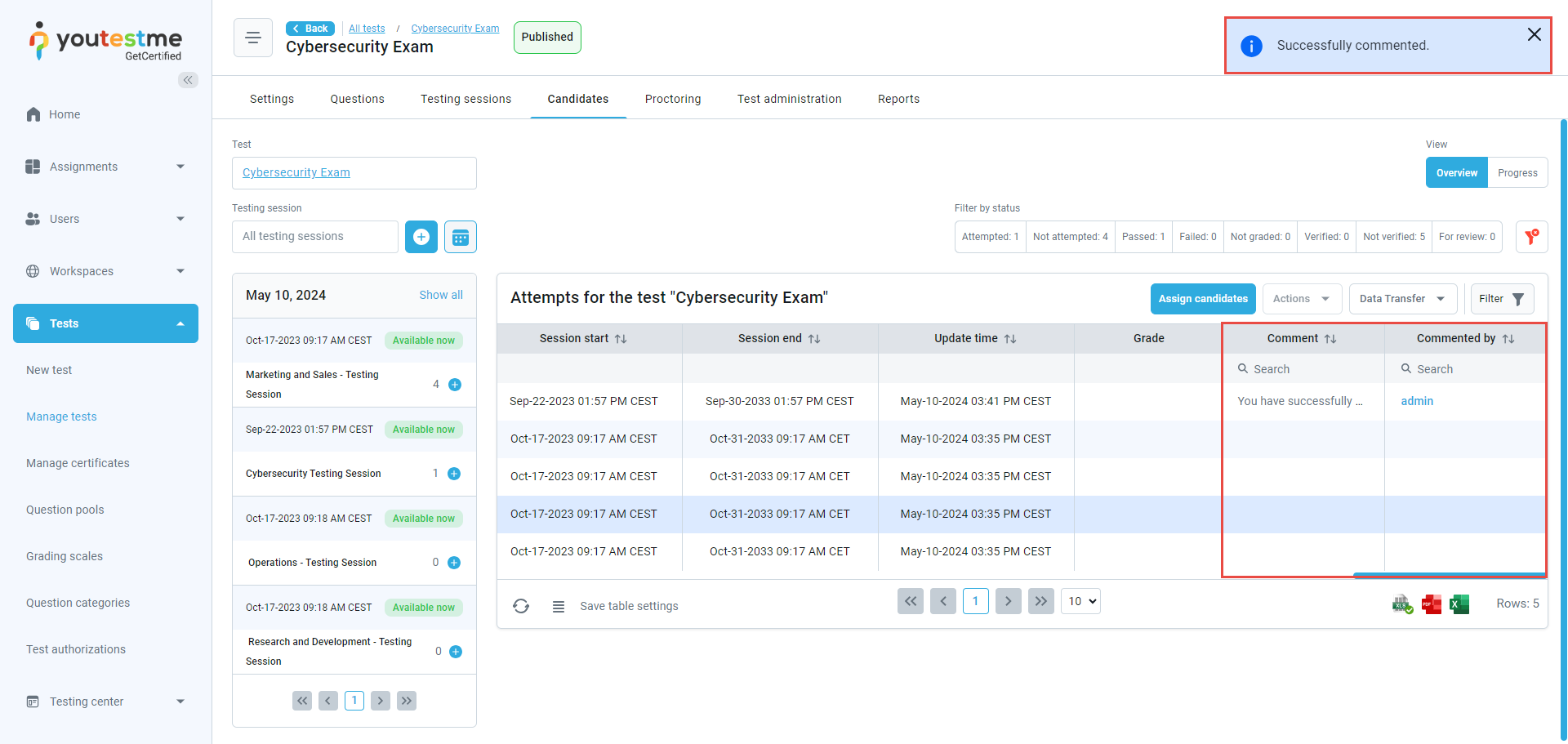
Task: Open the Reports tab
Action: 898,99
